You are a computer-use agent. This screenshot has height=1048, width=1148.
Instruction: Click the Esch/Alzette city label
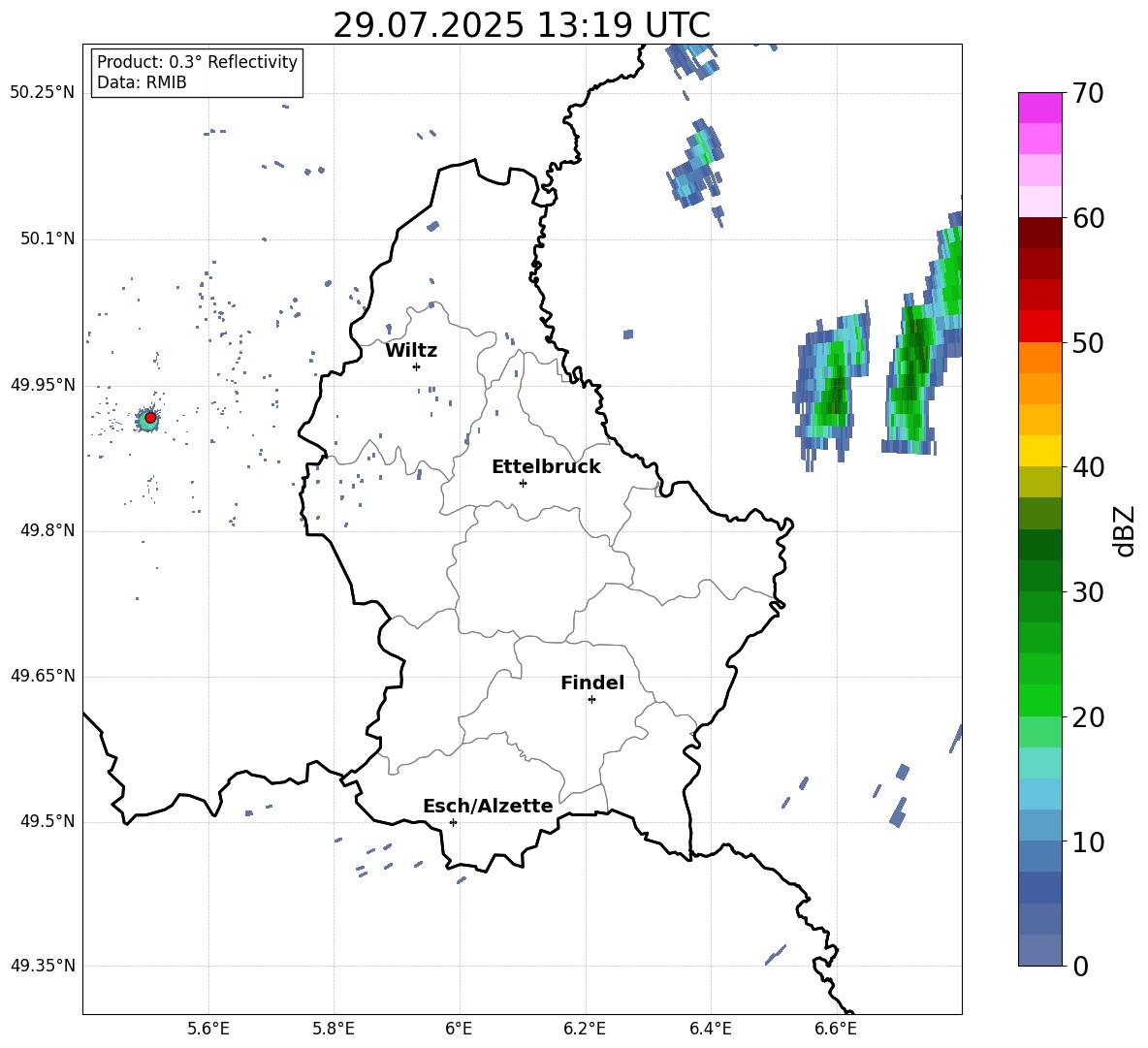(488, 807)
